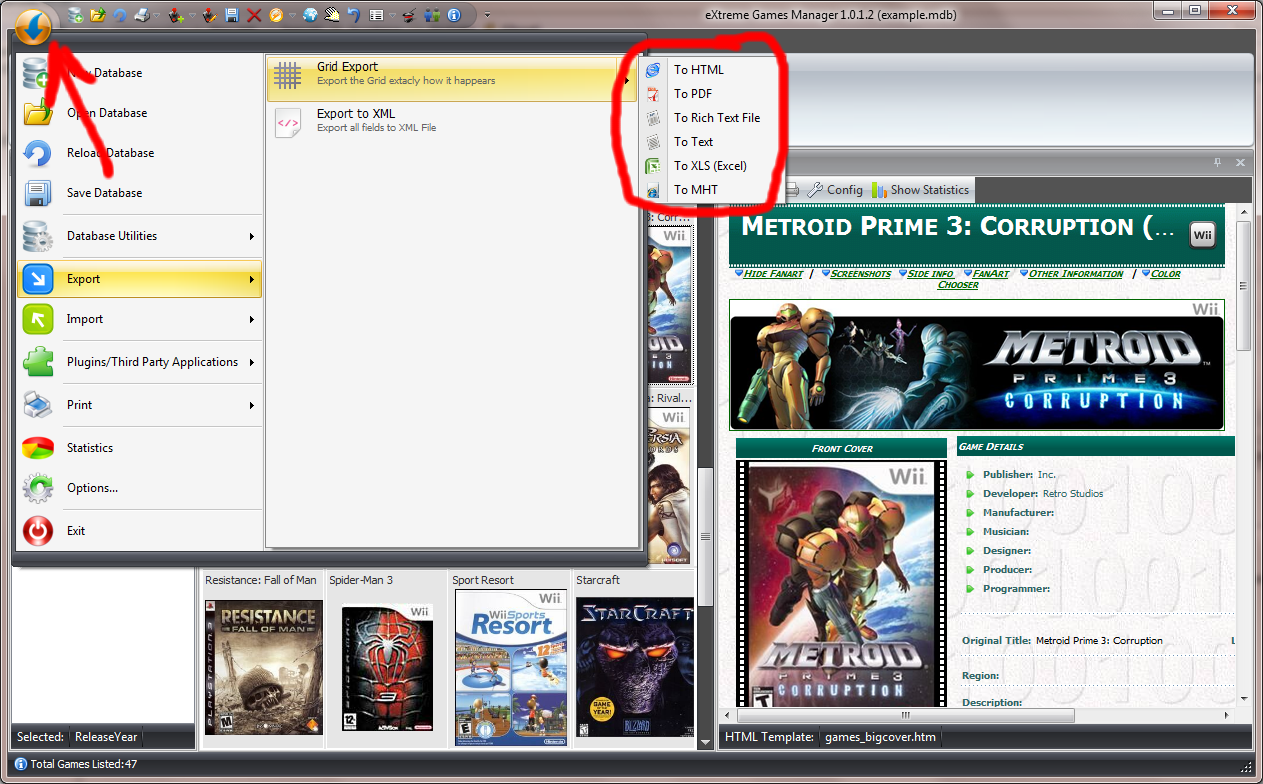The width and height of the screenshot is (1263, 784).
Task: Choose To XLS (Excel) export
Action: (x=710, y=165)
